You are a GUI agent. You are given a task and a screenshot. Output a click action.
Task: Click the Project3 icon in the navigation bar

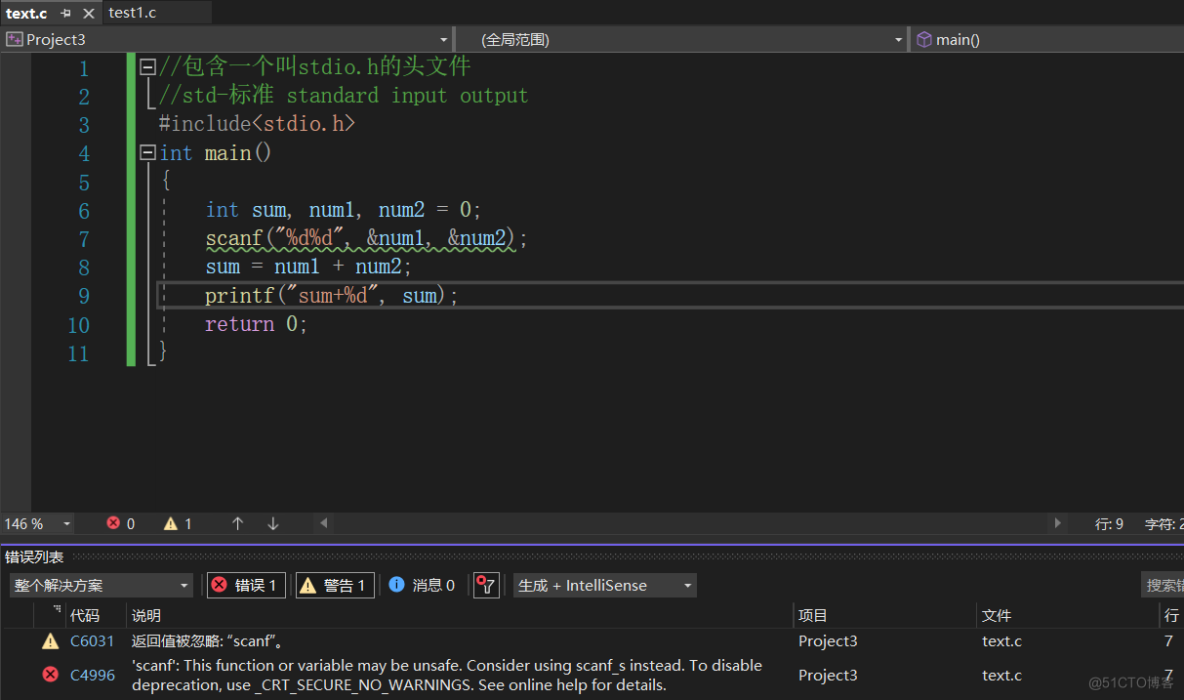[x=14, y=39]
